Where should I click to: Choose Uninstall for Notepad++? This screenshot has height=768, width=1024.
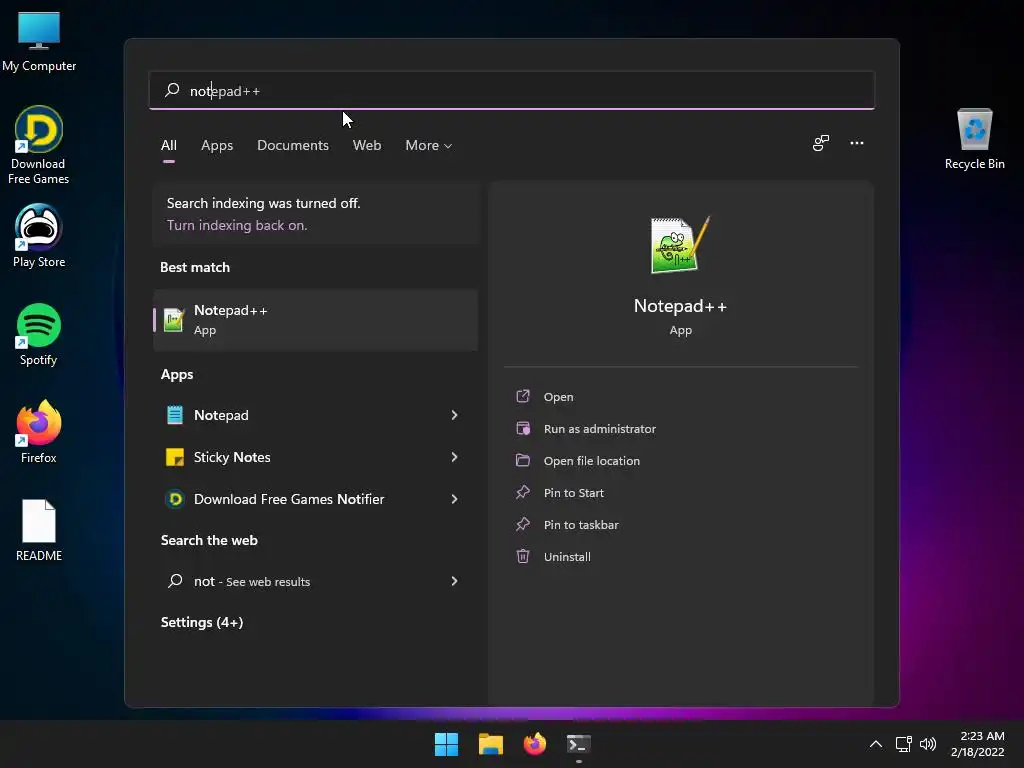pos(567,556)
